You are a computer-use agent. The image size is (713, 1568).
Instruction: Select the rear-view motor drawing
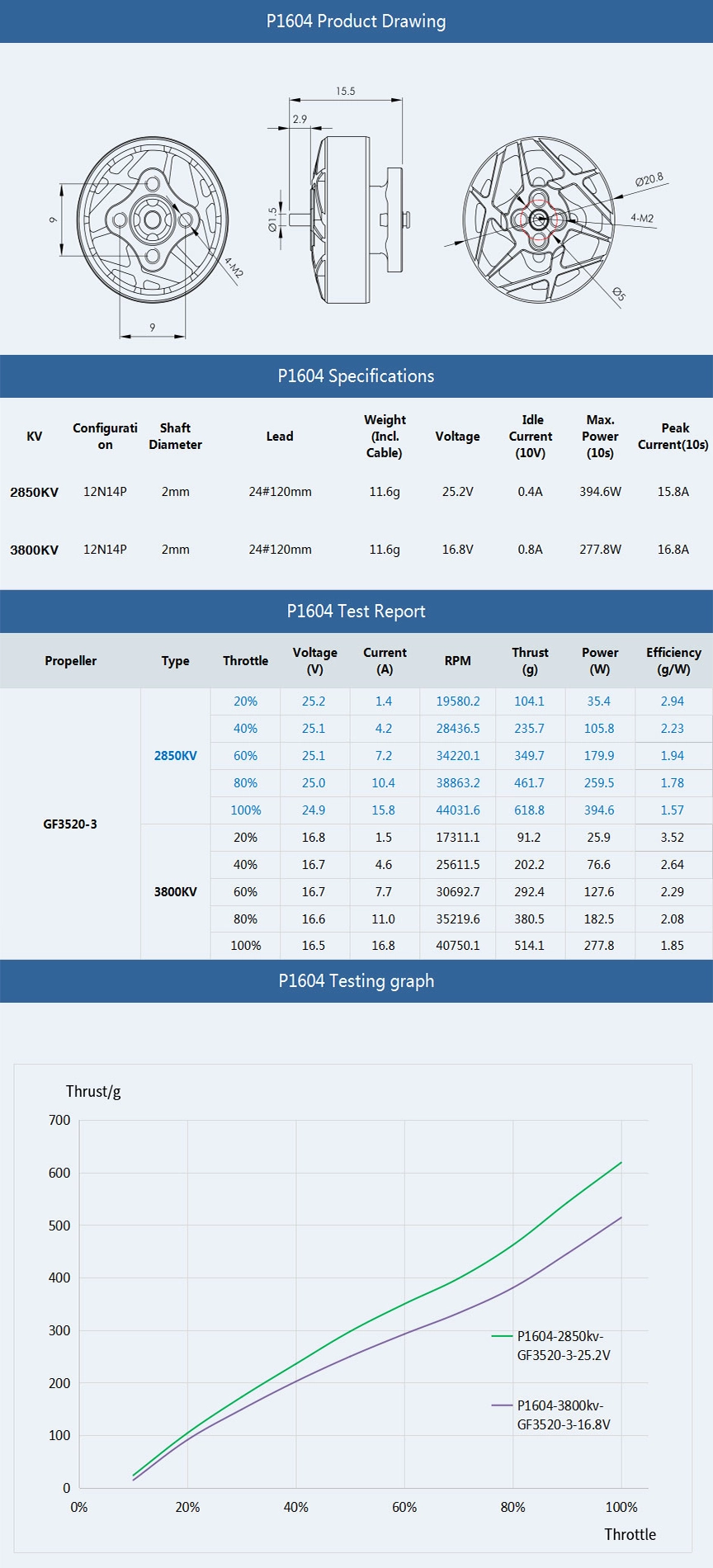click(x=539, y=220)
